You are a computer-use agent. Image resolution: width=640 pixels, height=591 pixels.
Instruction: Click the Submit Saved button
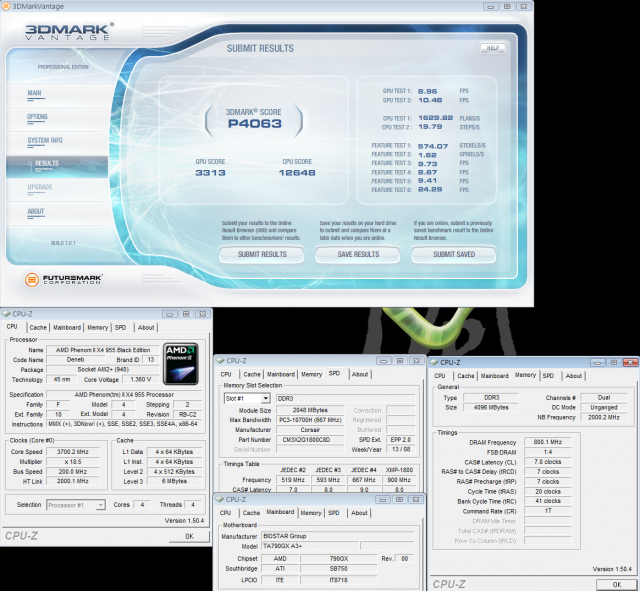click(x=454, y=254)
